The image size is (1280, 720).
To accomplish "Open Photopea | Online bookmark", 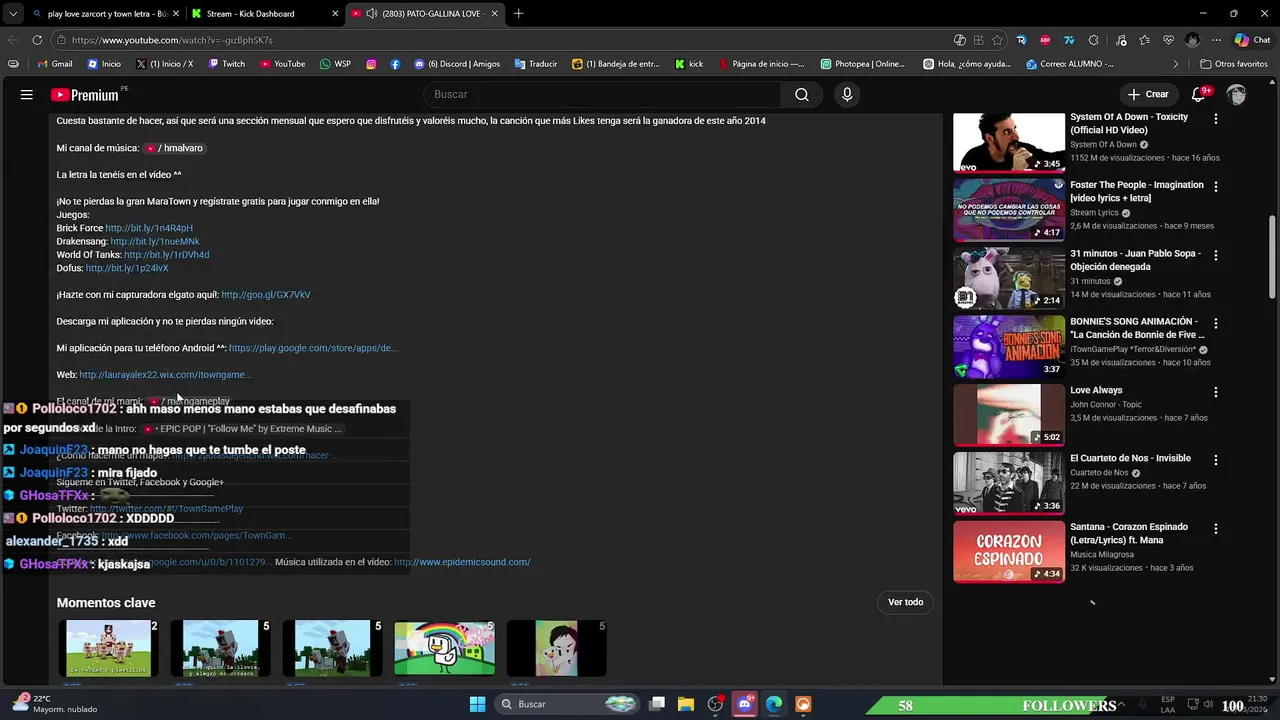I will coord(863,64).
